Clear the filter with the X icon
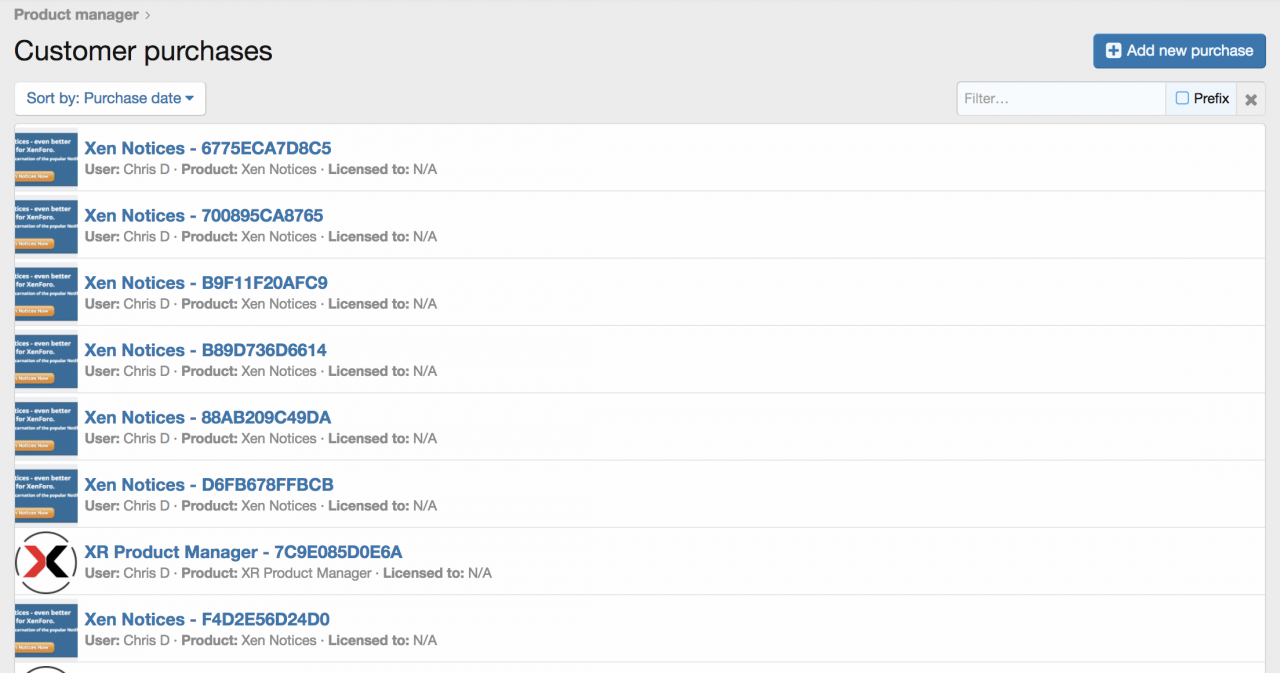 (1250, 99)
